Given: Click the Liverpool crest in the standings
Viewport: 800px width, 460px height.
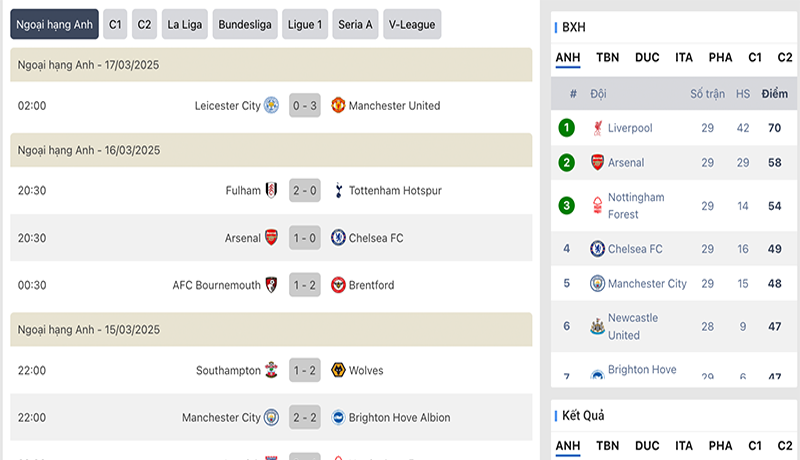Looking at the screenshot, I should pyautogui.click(x=597, y=128).
